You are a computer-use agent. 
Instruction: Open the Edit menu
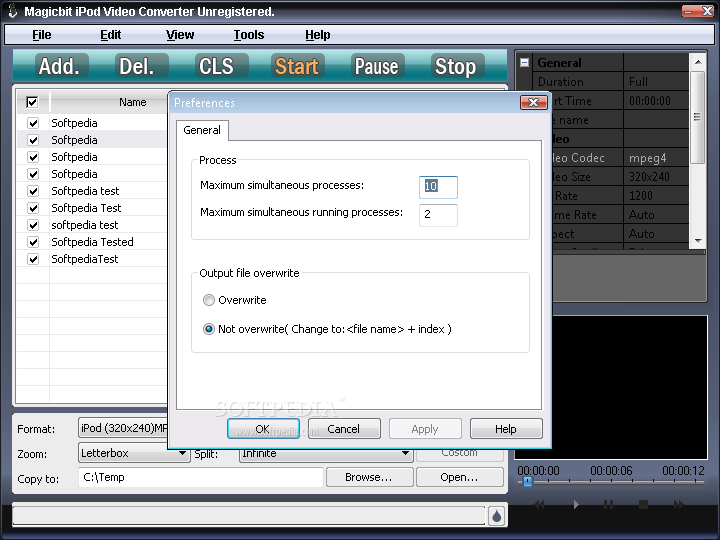click(111, 35)
